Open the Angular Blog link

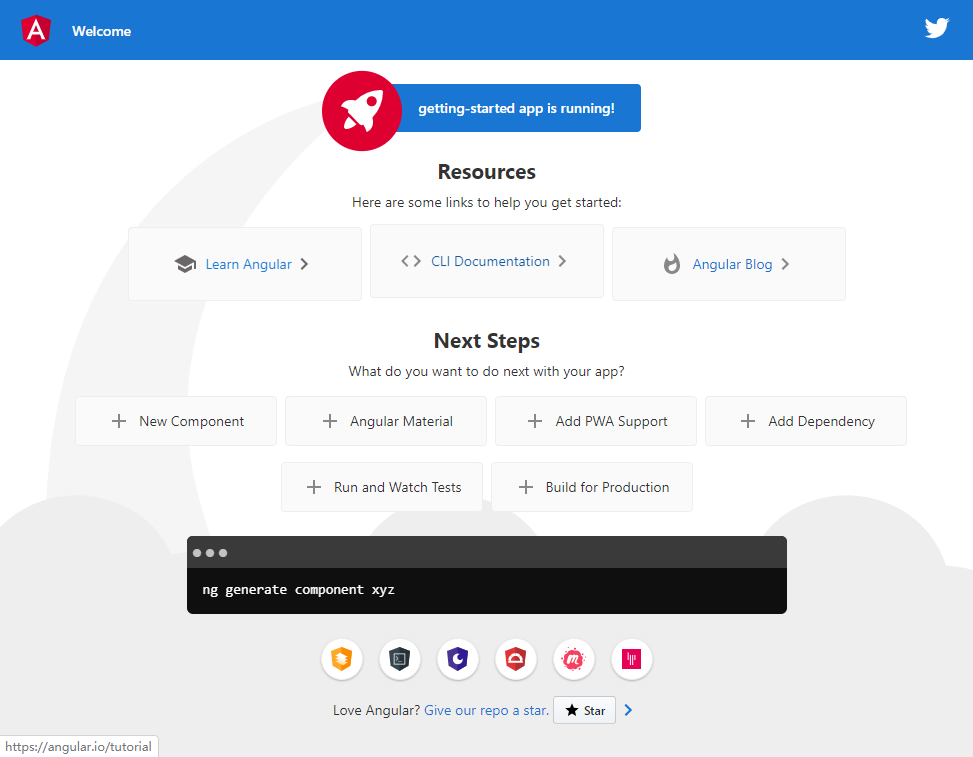tap(729, 264)
